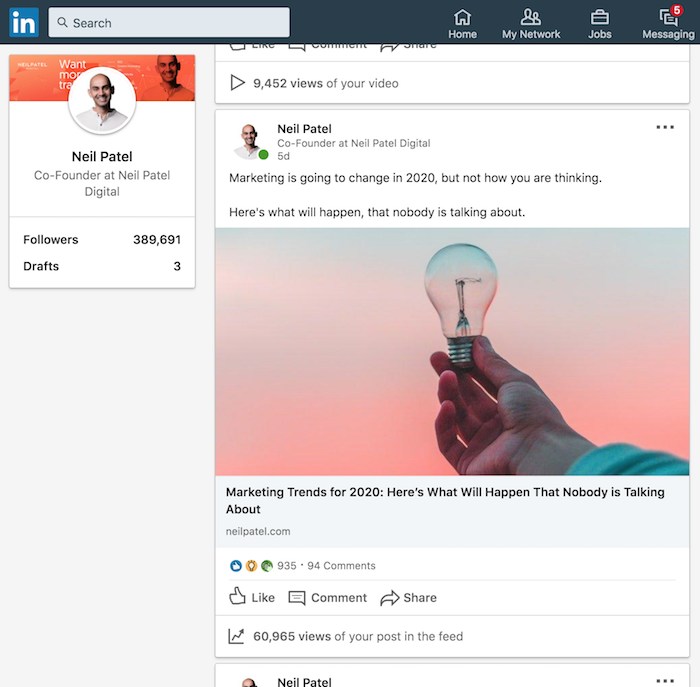This screenshot has width=700, height=687.
Task: Click the LinkedIn logo icon
Action: pyautogui.click(x=24, y=22)
